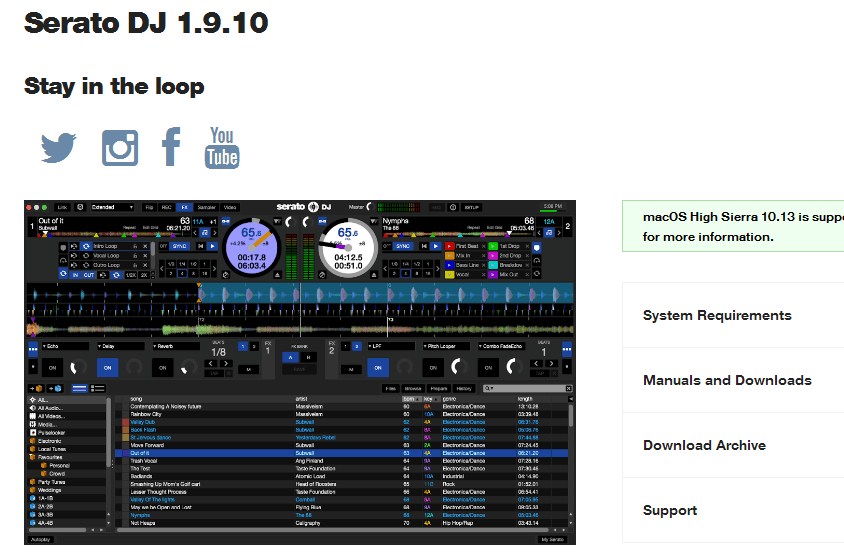Screen dimensions: 844x559
Task: Toggle keylock music note on deck 2
Action: [549, 232]
